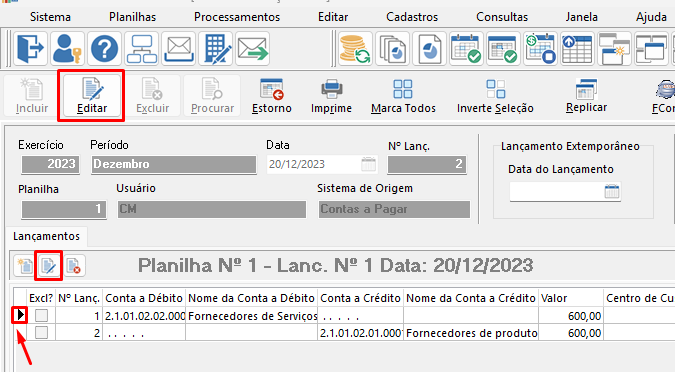Click the Período field showing Dezembro
This screenshot has height=372, width=675.
pyautogui.click(x=173, y=164)
